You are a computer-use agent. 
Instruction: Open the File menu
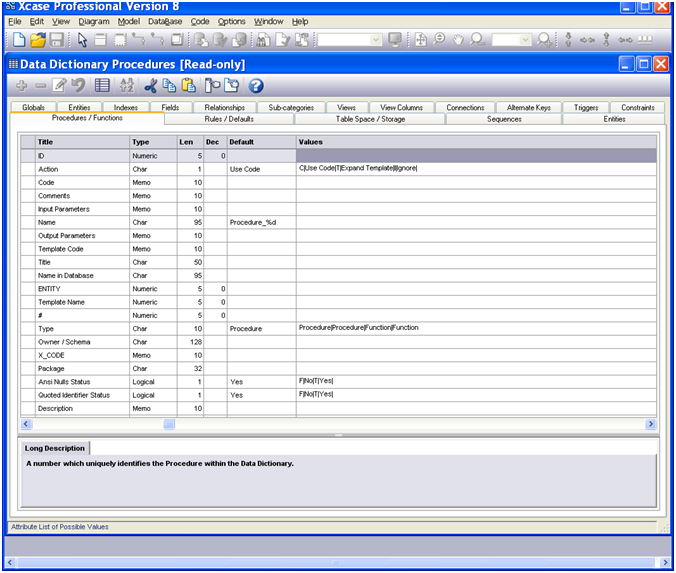(15, 22)
